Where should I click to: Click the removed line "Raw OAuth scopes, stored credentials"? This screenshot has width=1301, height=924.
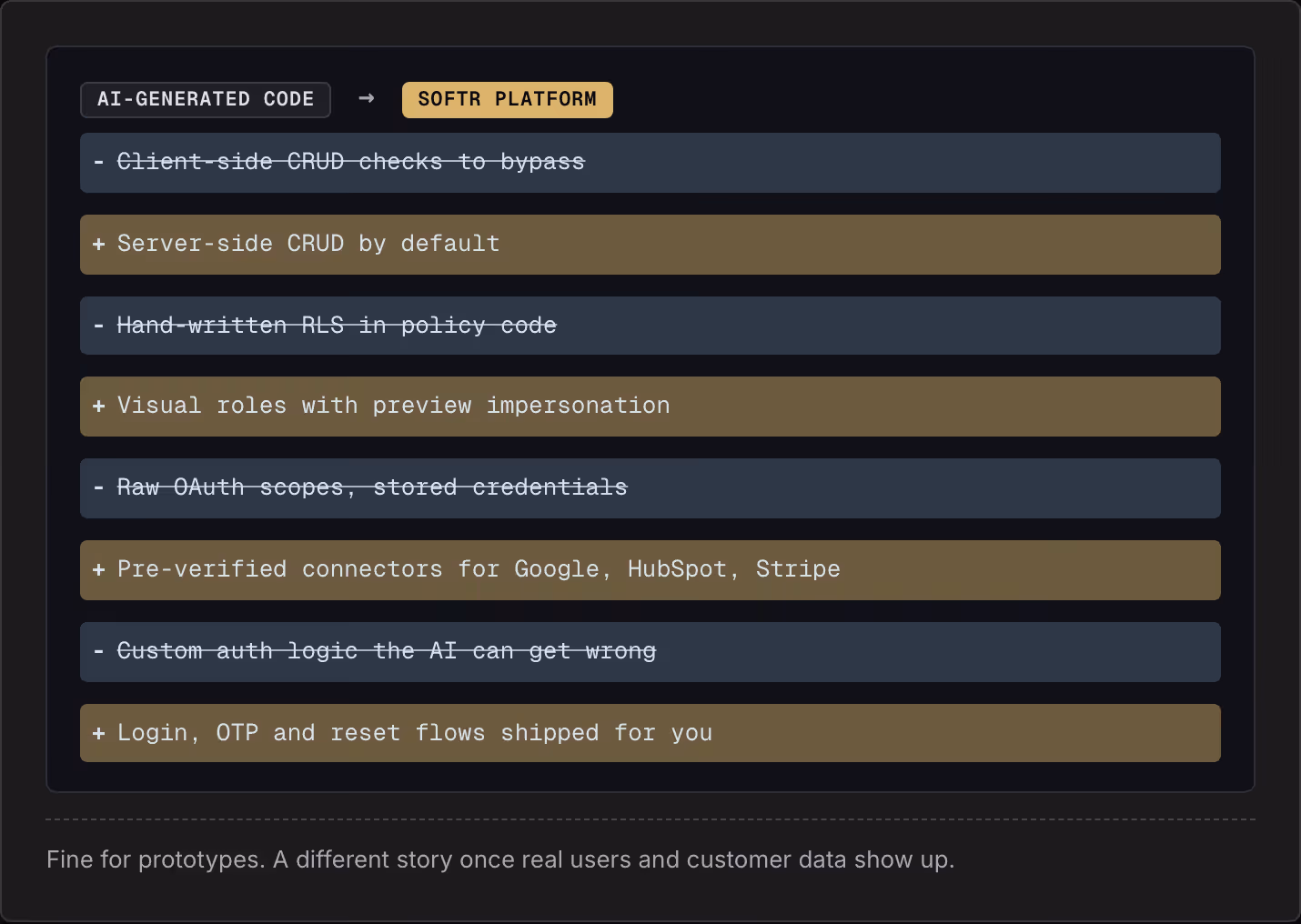(x=650, y=488)
